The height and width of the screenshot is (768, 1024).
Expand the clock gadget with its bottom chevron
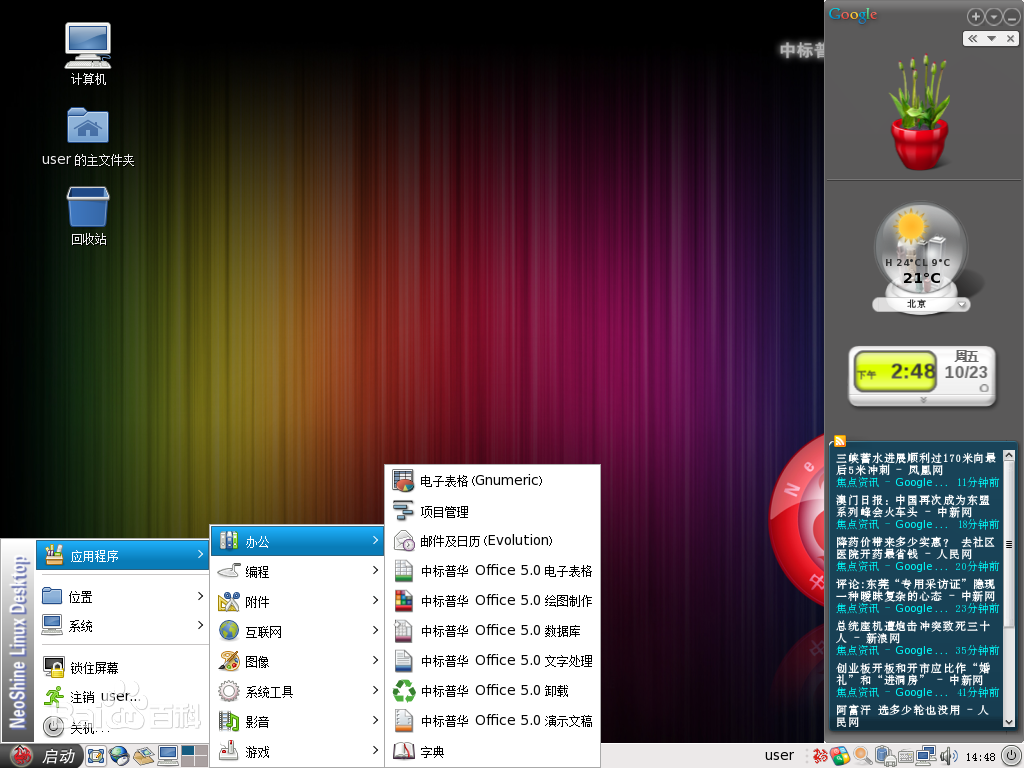(923, 400)
